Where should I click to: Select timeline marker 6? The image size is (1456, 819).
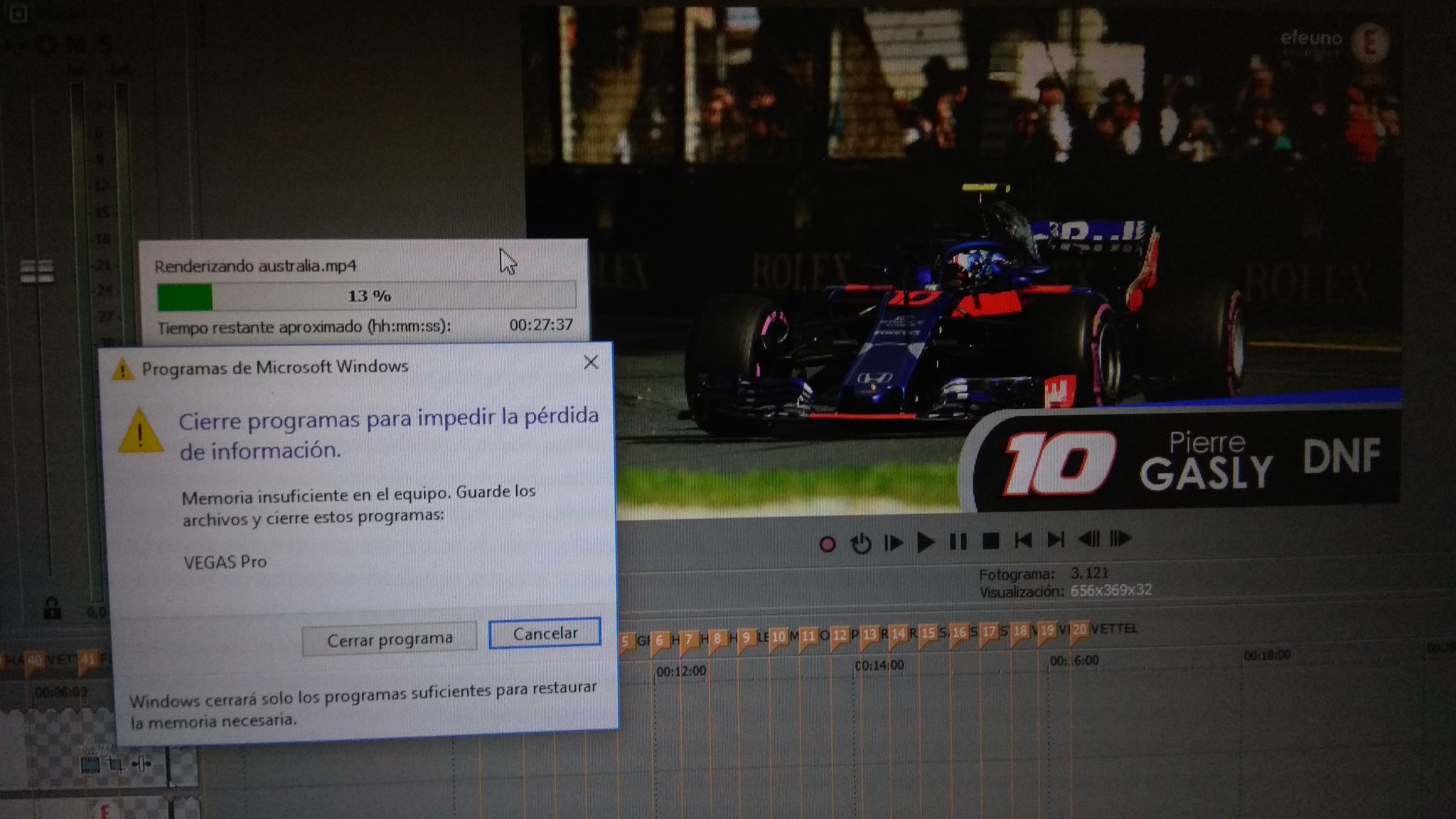pos(660,641)
